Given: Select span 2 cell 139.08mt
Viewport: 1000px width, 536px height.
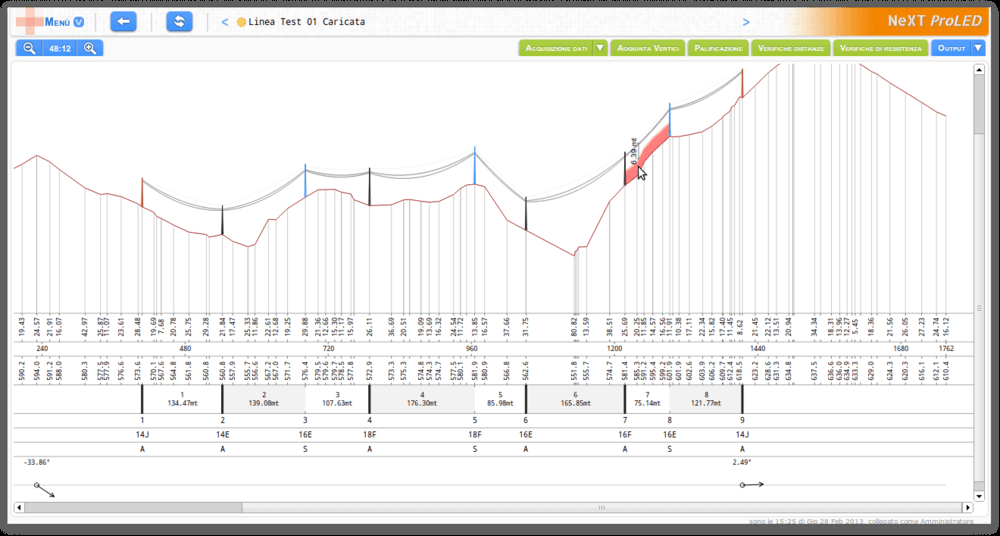Looking at the screenshot, I should [263, 399].
